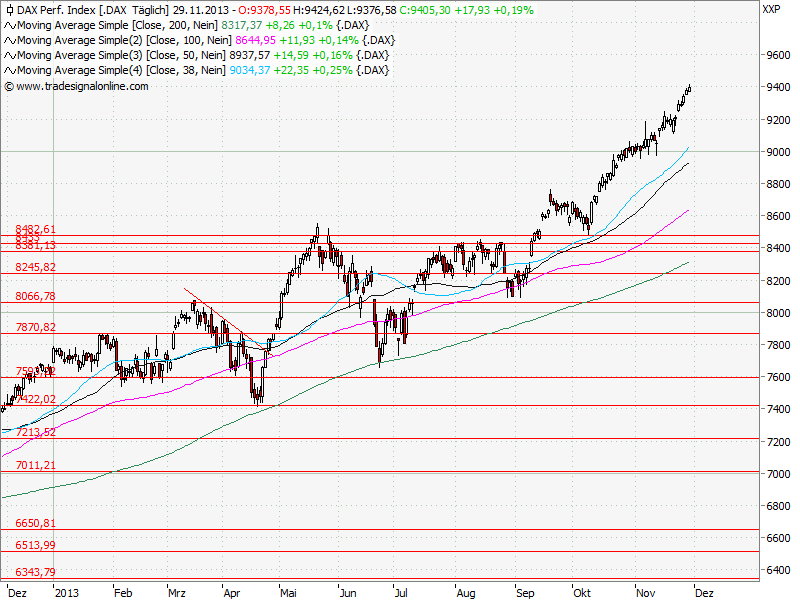Open the www.tradesignalonline.com link
This screenshot has width=800, height=600.
(80, 86)
